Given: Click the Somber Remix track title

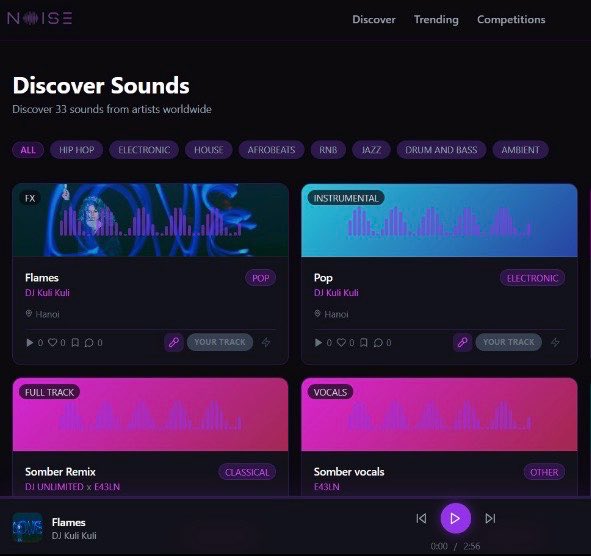Looking at the screenshot, I should [60, 472].
